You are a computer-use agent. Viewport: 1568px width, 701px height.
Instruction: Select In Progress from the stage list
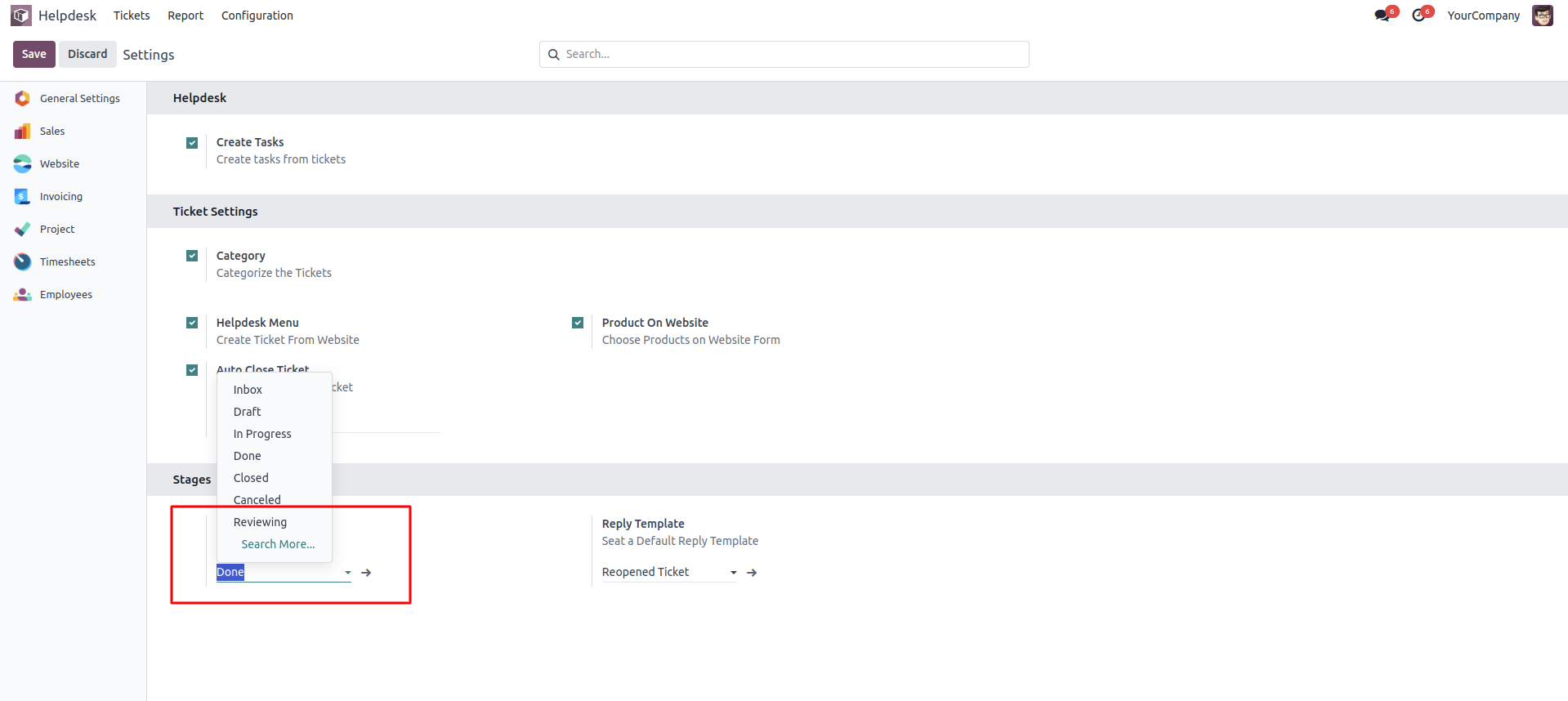(262, 434)
